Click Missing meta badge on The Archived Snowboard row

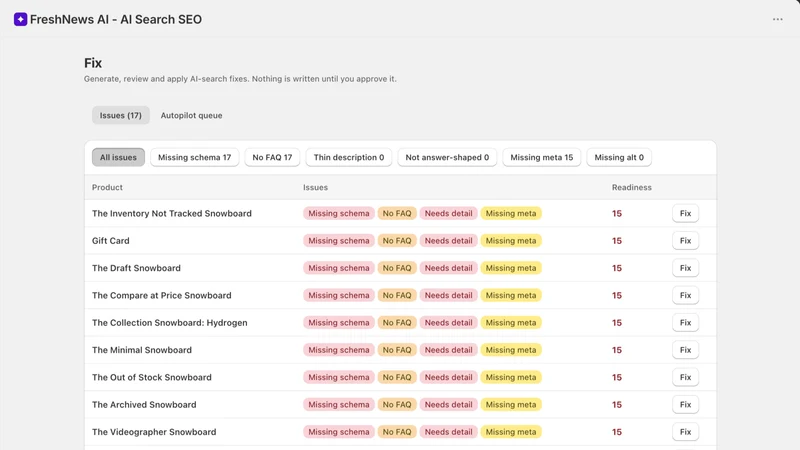point(511,405)
